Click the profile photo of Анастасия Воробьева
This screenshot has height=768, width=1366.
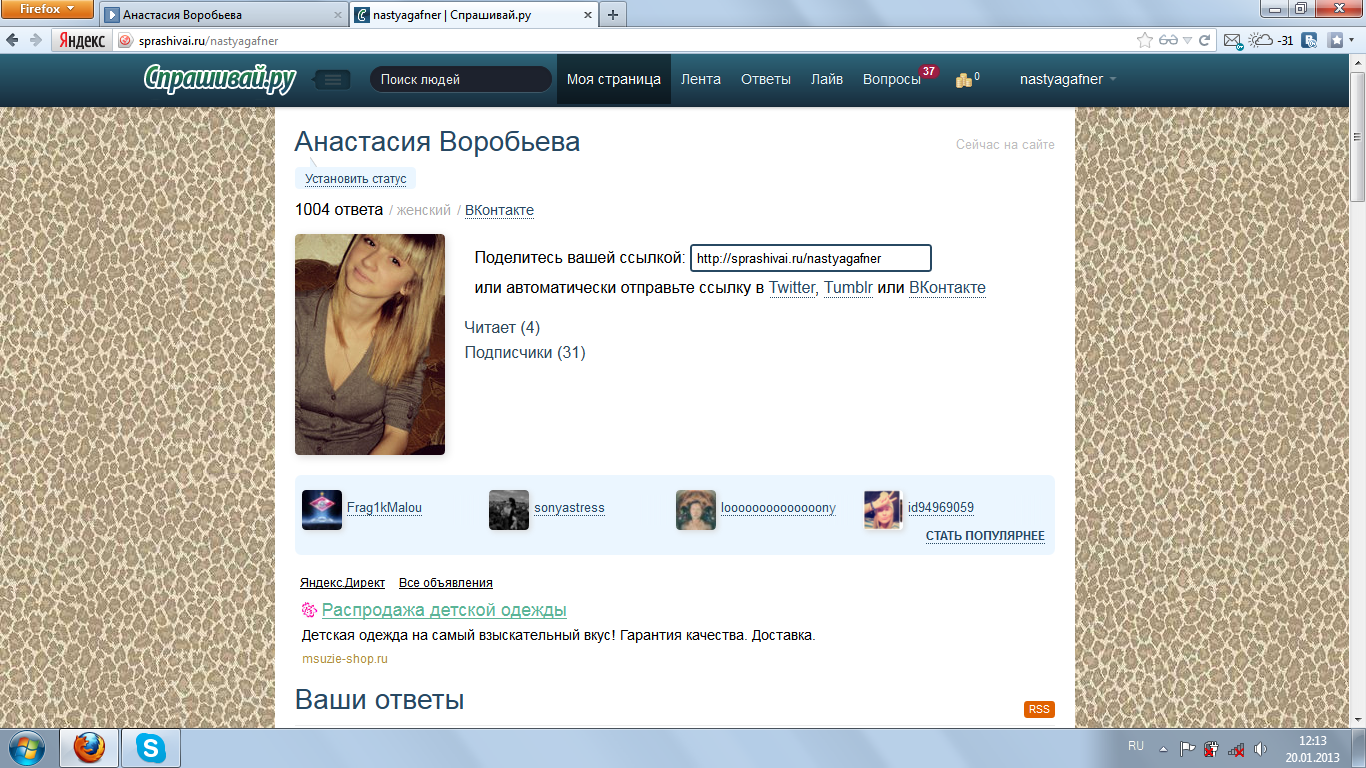pos(370,345)
